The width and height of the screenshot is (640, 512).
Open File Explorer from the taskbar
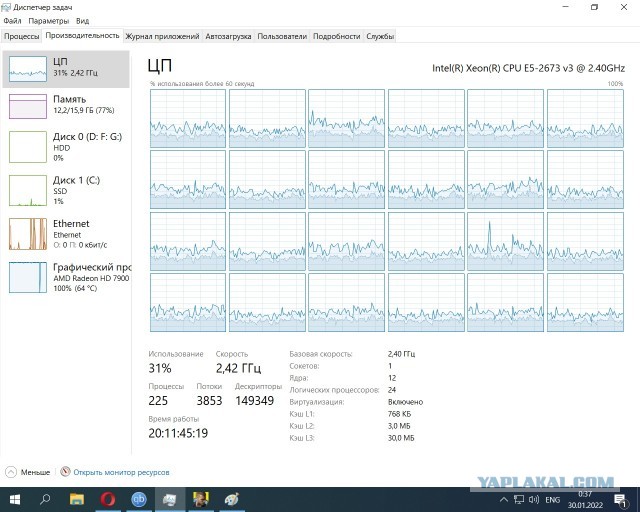(76, 498)
